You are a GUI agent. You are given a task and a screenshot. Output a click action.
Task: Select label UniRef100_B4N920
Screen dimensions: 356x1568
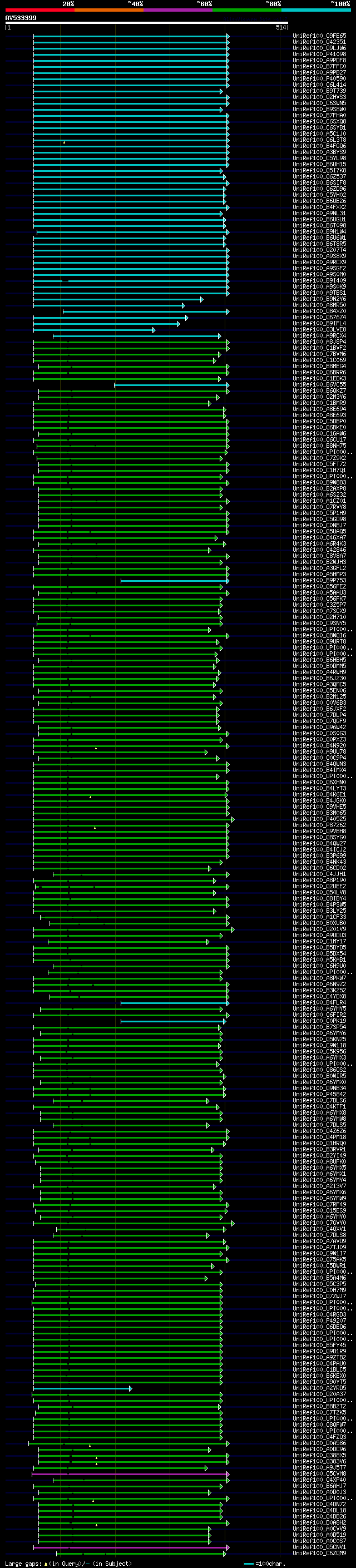[x=319, y=746]
